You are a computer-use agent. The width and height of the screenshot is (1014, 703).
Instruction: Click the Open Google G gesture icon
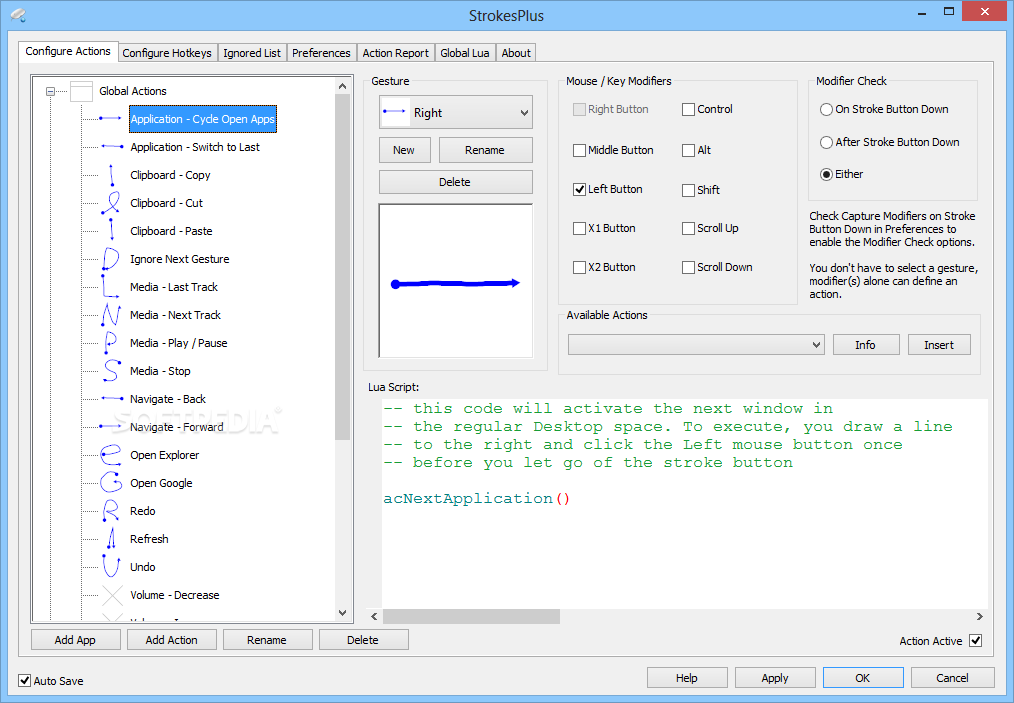point(111,483)
